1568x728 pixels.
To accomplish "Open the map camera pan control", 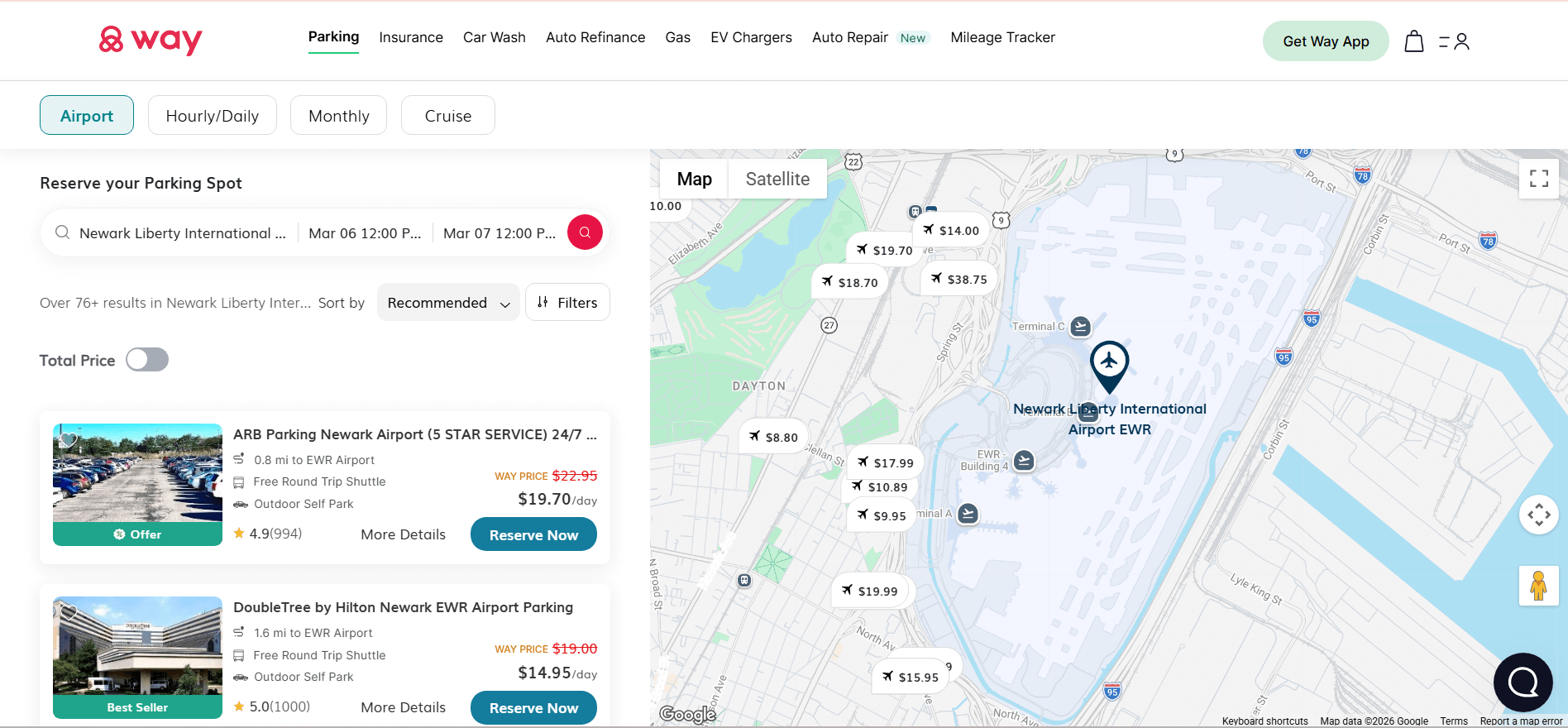I will [x=1539, y=515].
